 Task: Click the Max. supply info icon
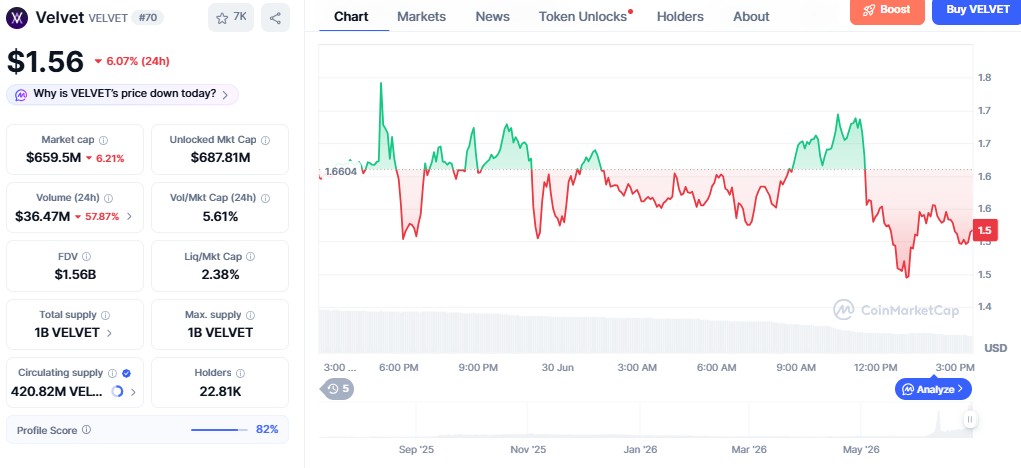click(x=251, y=314)
